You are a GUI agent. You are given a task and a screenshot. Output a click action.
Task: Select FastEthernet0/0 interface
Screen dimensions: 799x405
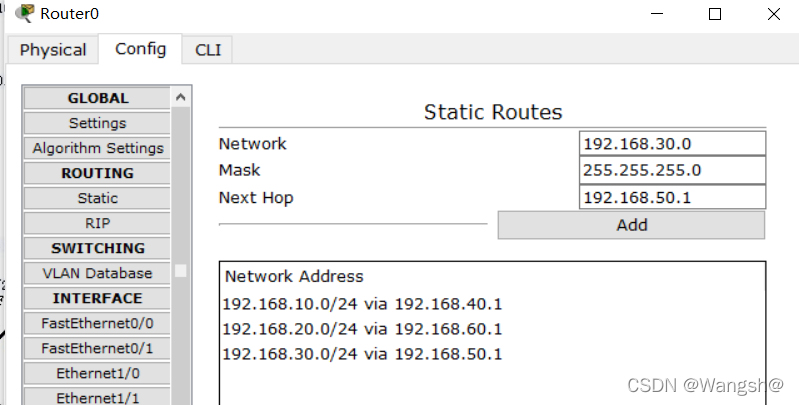[97, 323]
